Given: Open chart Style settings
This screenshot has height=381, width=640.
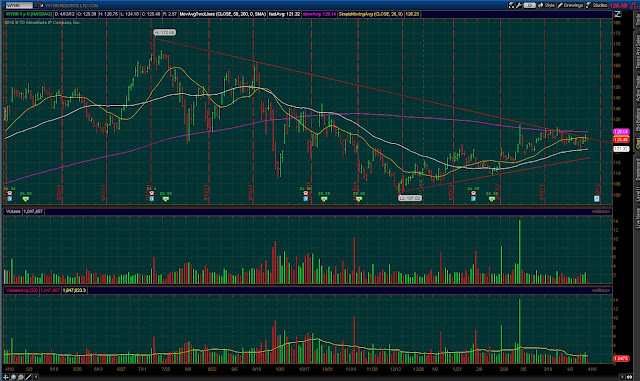Looking at the screenshot, I should [x=547, y=5].
